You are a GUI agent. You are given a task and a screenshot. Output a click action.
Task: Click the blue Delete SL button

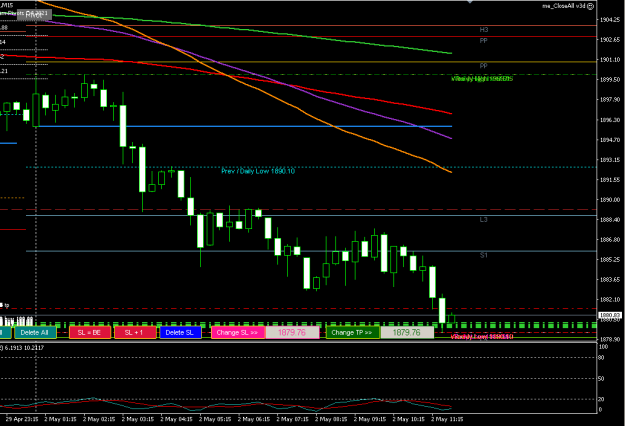point(180,332)
